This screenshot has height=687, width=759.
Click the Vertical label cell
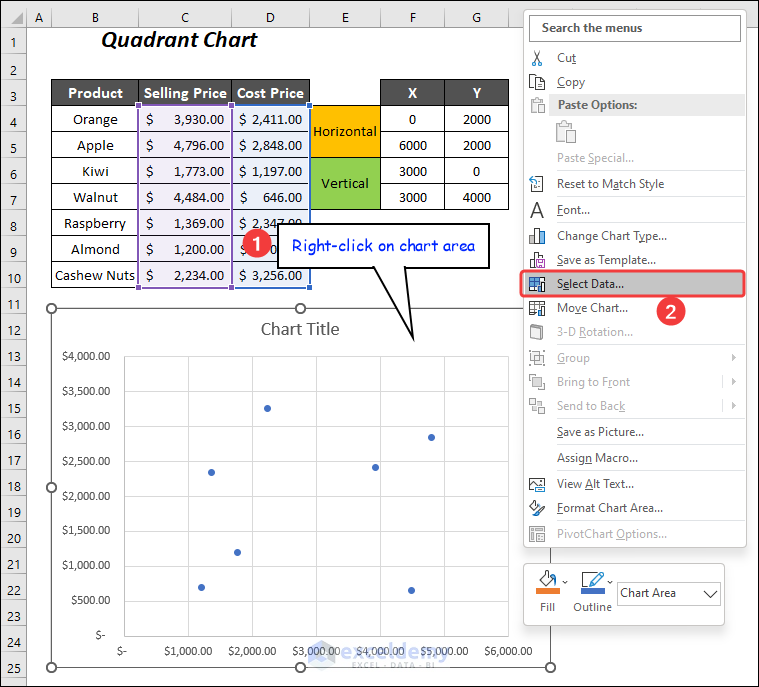coord(345,184)
